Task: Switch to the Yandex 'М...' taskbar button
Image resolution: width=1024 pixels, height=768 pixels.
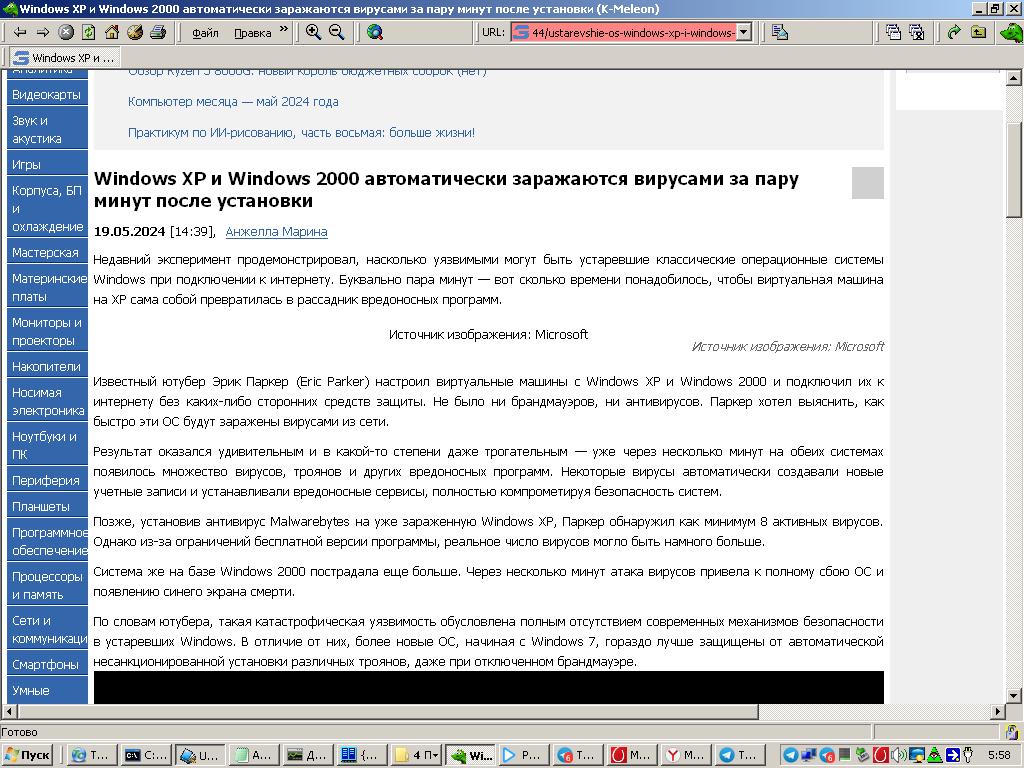Action: click(x=685, y=755)
